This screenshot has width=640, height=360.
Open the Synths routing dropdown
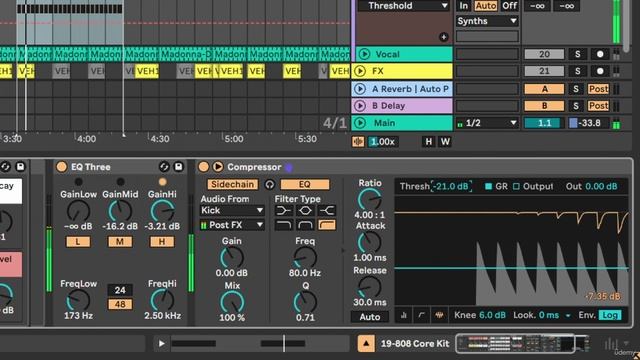click(x=487, y=21)
